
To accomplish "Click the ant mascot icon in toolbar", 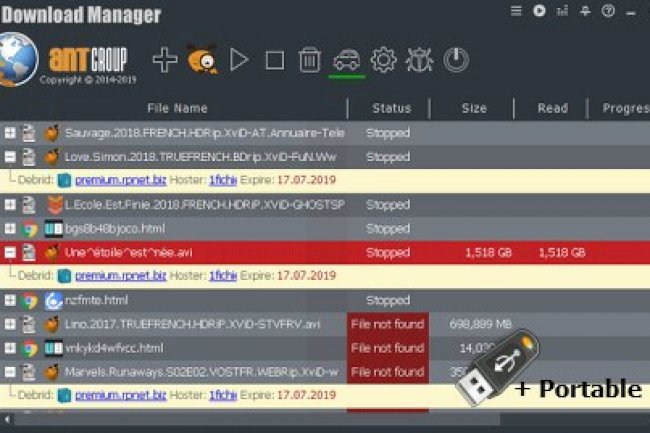I will pyautogui.click(x=202, y=60).
